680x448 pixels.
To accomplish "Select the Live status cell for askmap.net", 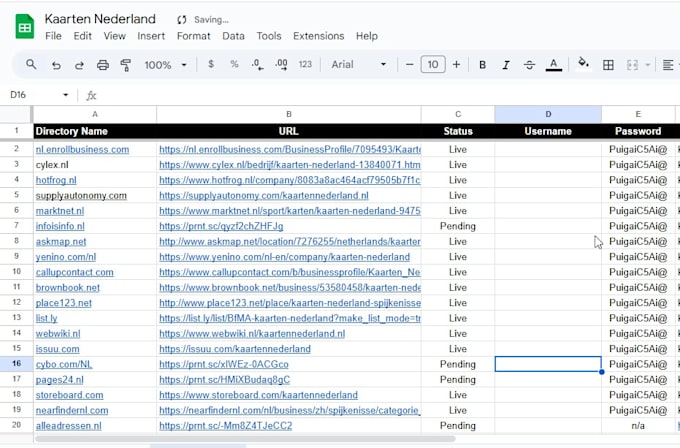I will click(x=458, y=242).
